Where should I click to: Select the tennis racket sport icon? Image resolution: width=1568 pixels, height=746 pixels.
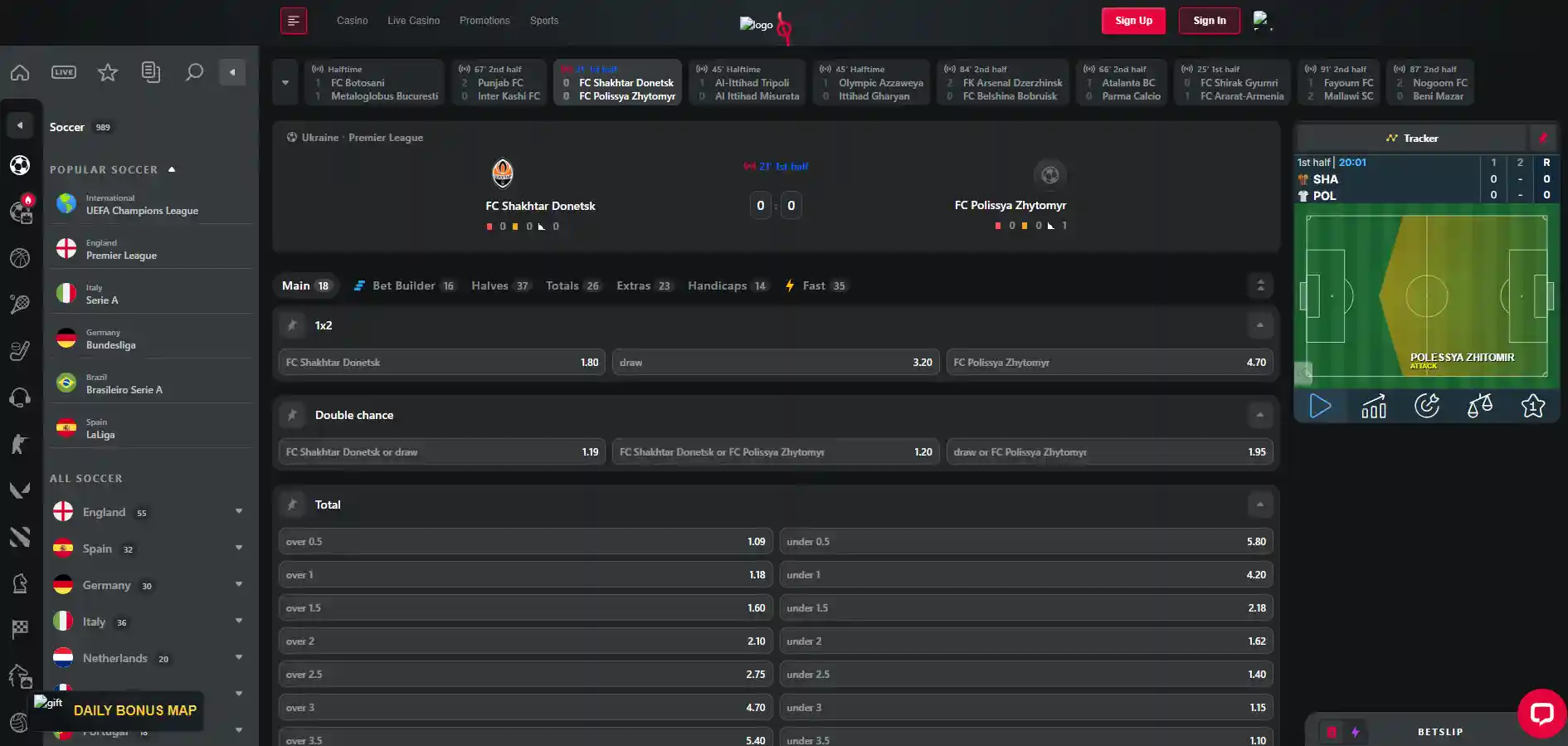[20, 305]
